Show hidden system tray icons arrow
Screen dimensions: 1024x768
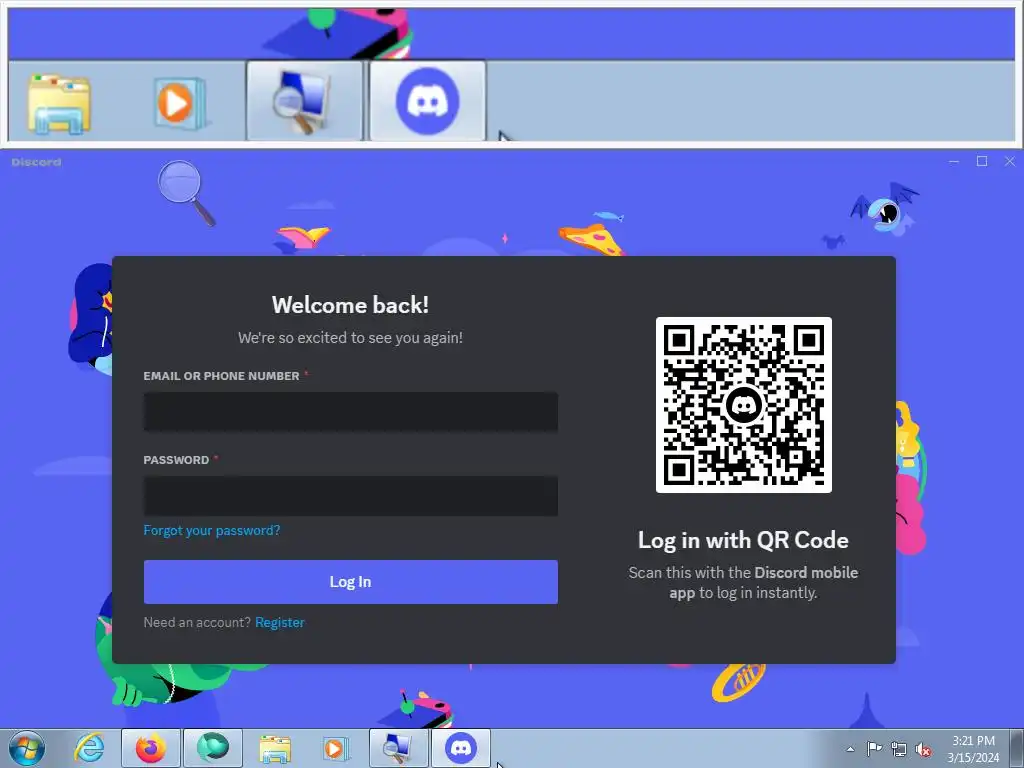point(850,749)
